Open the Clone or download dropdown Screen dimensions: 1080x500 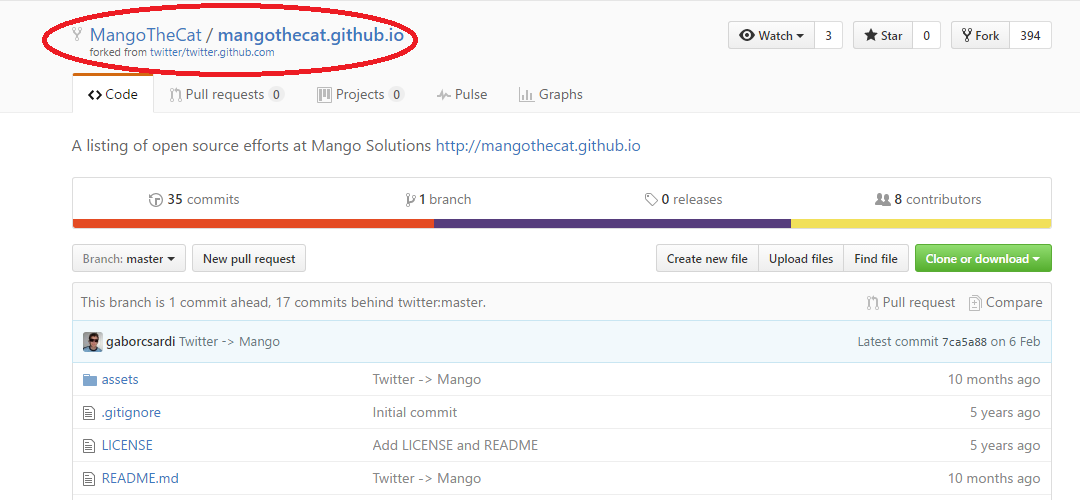click(983, 259)
